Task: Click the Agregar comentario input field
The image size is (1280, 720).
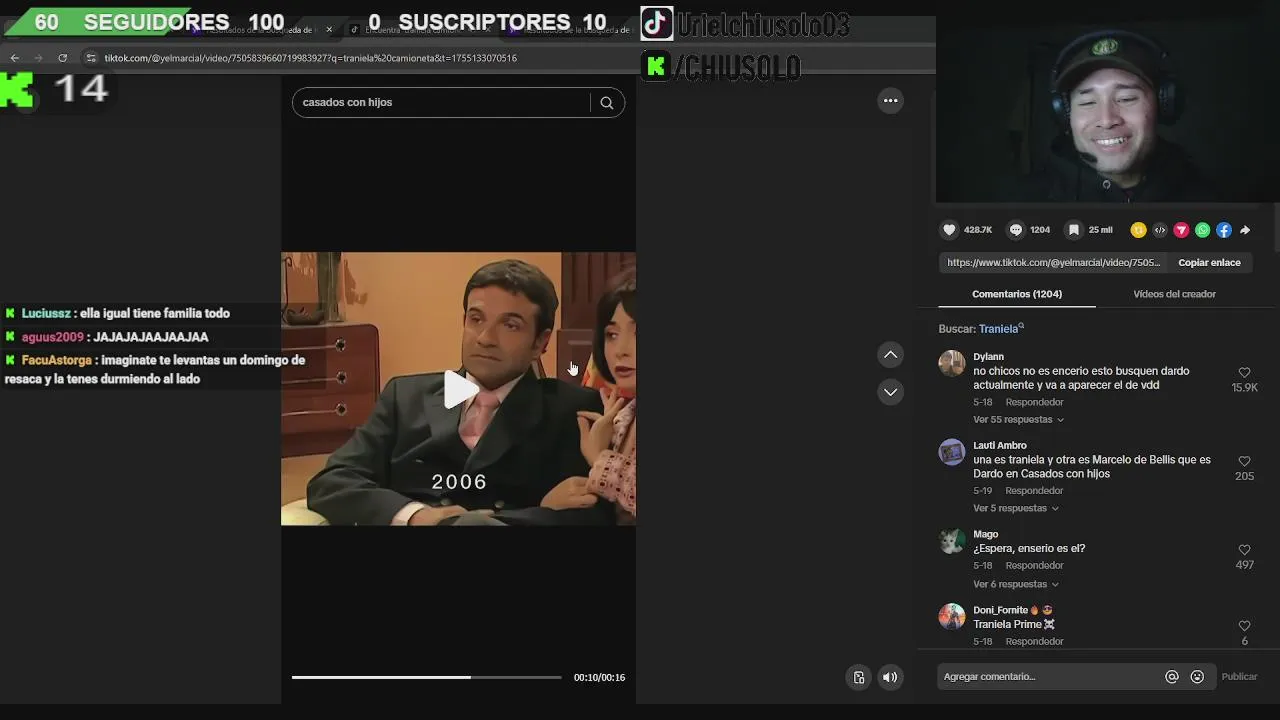Action: click(x=1050, y=677)
